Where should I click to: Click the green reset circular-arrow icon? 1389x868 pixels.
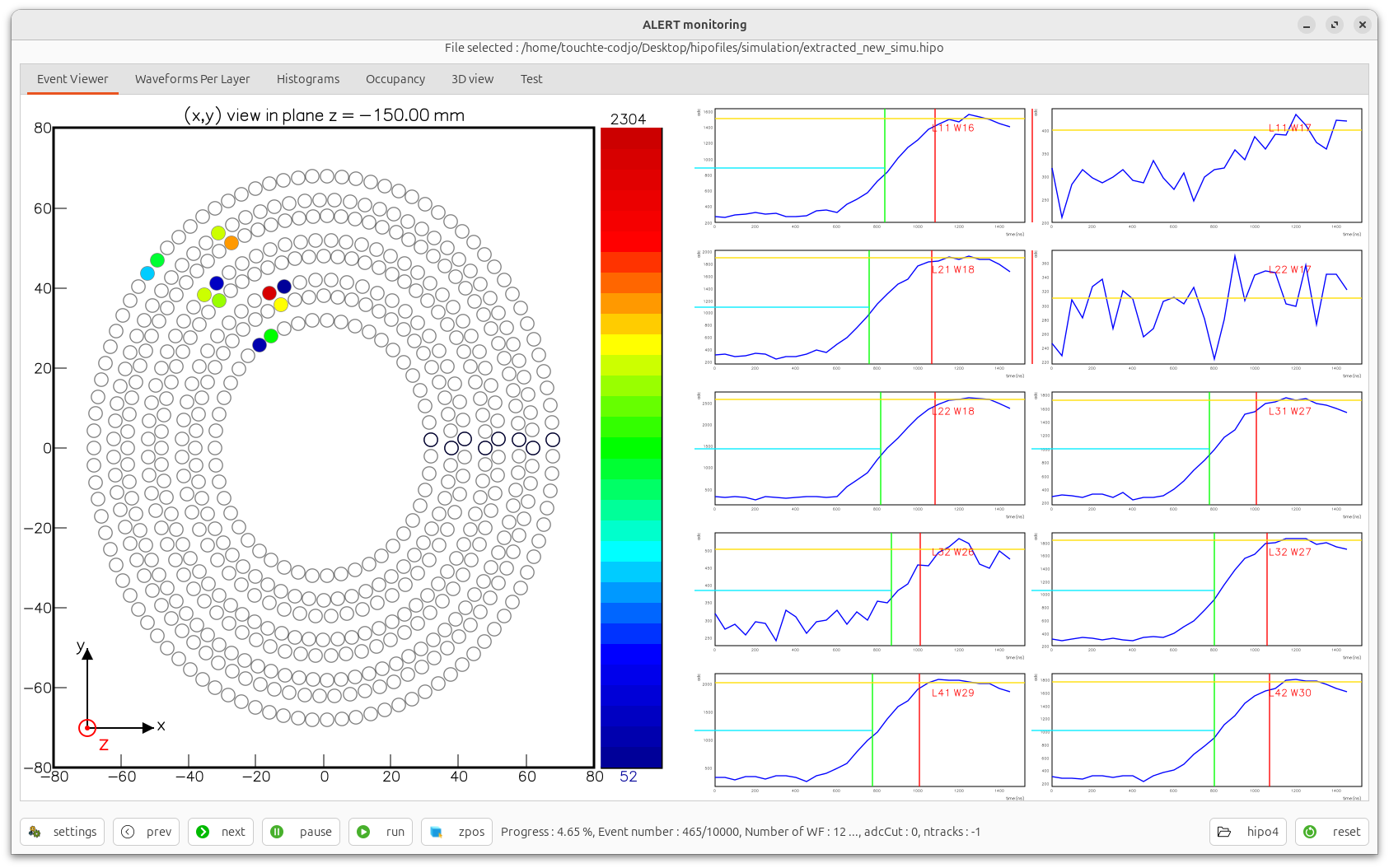click(x=1310, y=832)
